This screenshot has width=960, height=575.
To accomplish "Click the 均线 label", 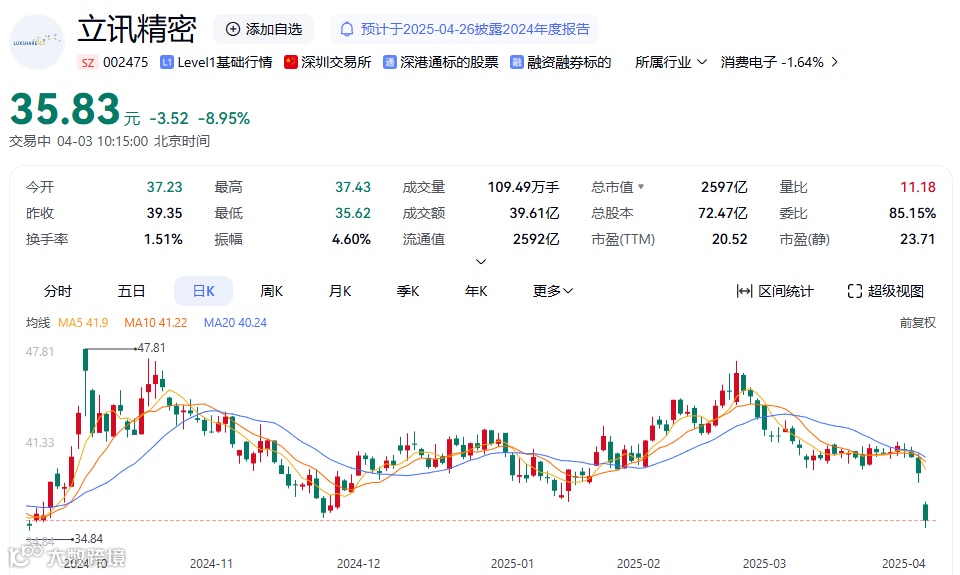I will click(38, 323).
